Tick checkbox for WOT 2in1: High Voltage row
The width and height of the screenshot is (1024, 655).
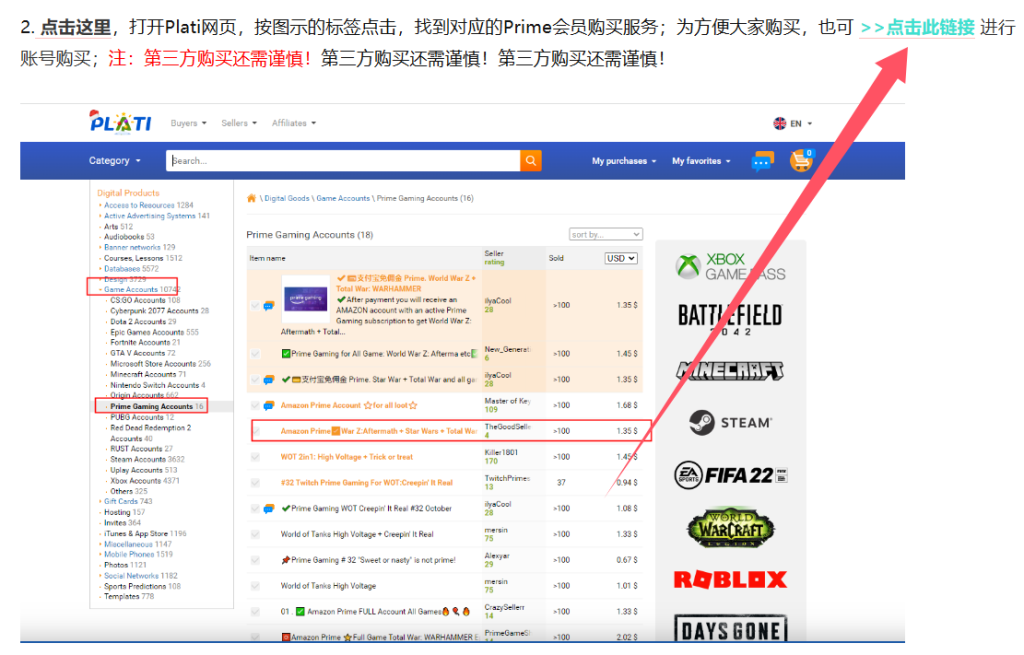pyautogui.click(x=255, y=457)
